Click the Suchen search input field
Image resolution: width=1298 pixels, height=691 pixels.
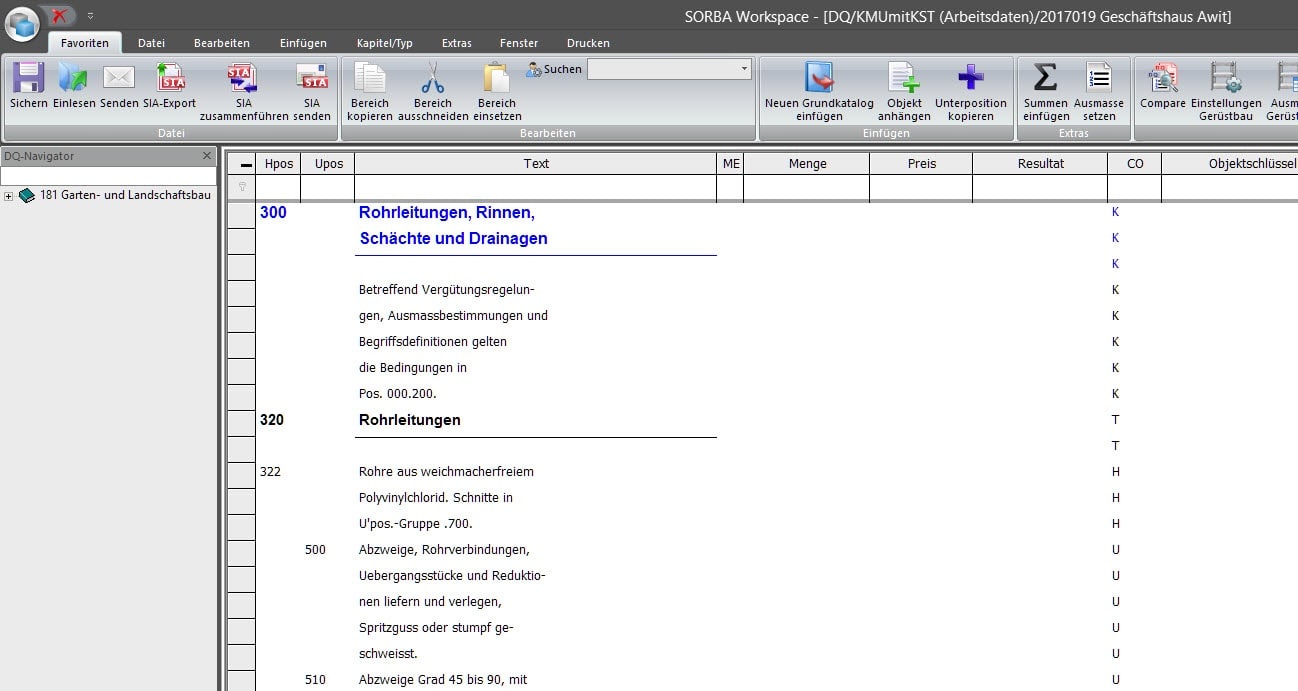click(x=662, y=69)
